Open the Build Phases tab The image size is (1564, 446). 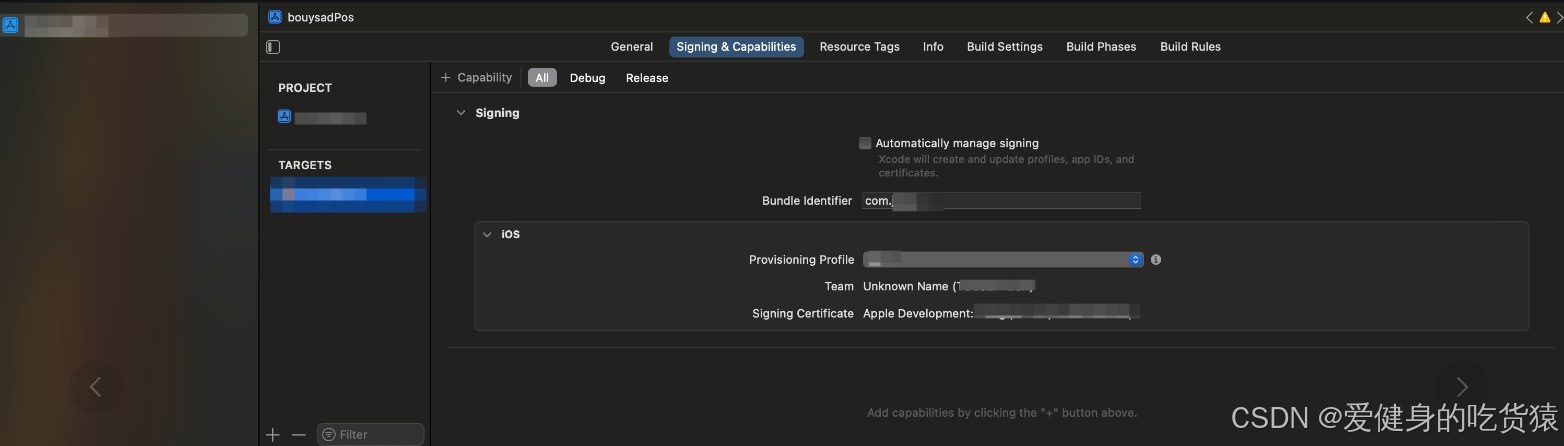1101,47
